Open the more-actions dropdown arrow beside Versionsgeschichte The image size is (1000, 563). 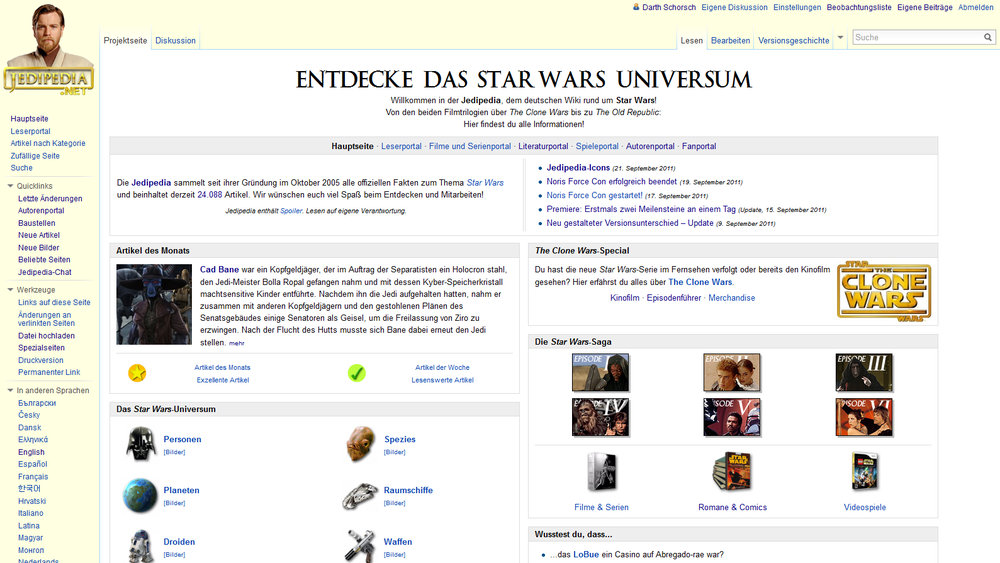pos(840,38)
